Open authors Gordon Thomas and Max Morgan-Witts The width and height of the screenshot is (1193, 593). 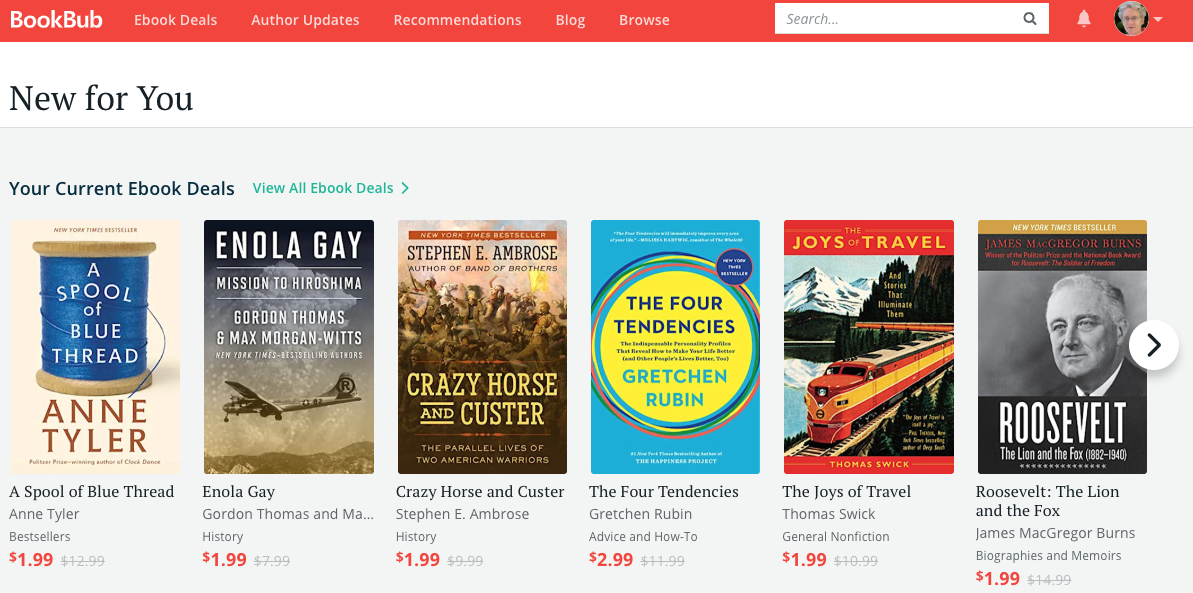[x=288, y=515]
